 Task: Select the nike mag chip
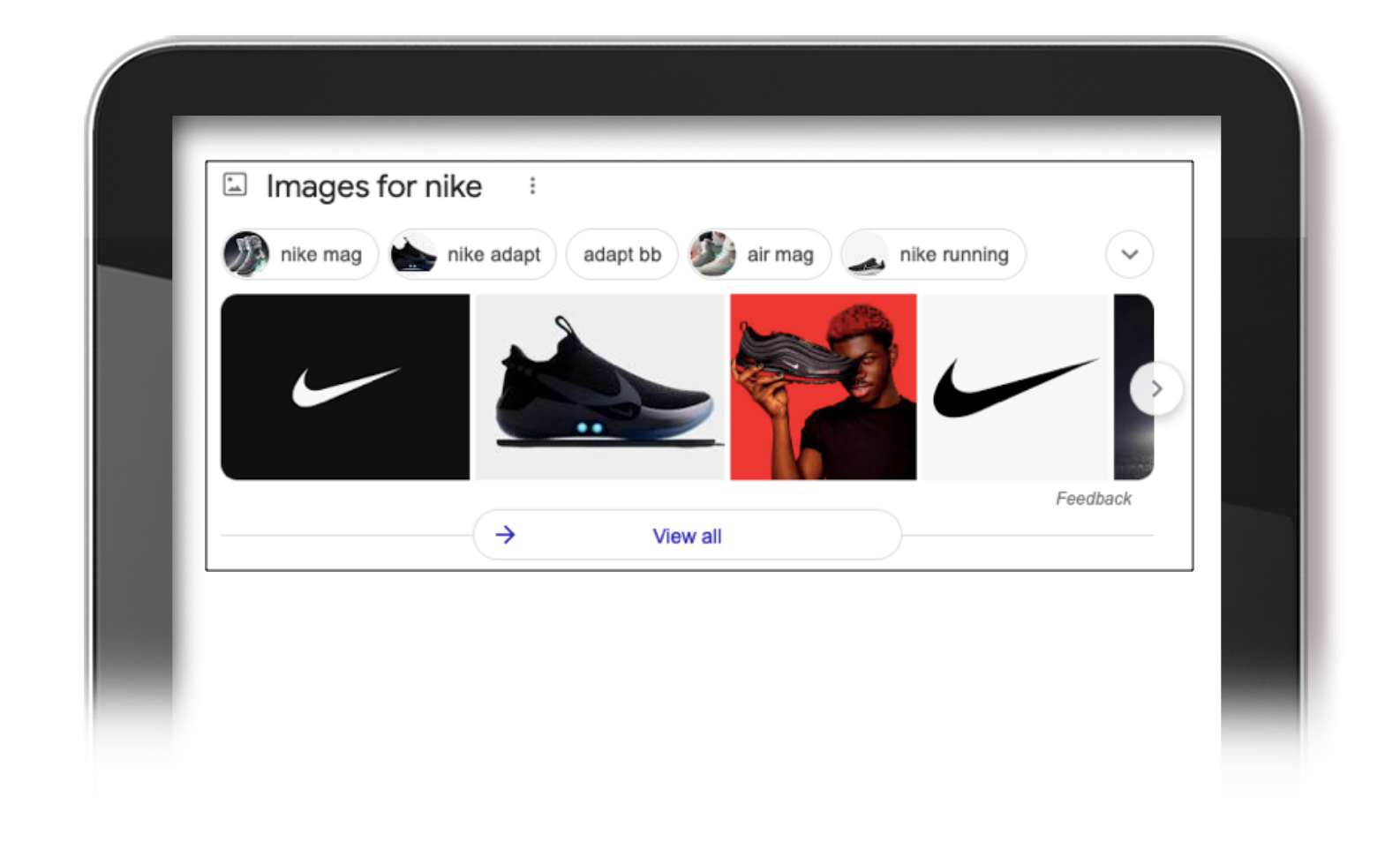[x=299, y=254]
